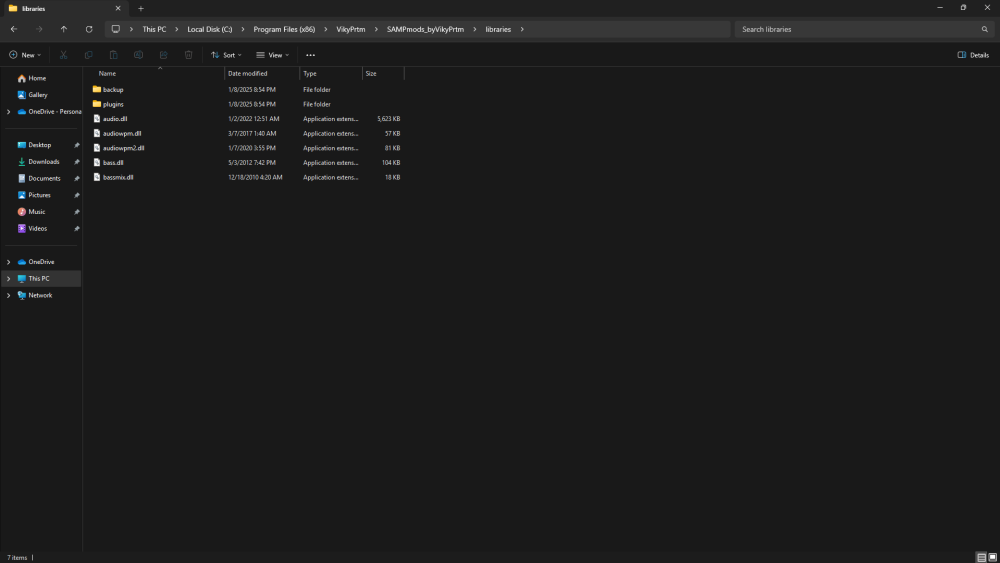This screenshot has width=1000, height=563.
Task: Expand OneDrive - Personal tree node
Action: point(8,112)
